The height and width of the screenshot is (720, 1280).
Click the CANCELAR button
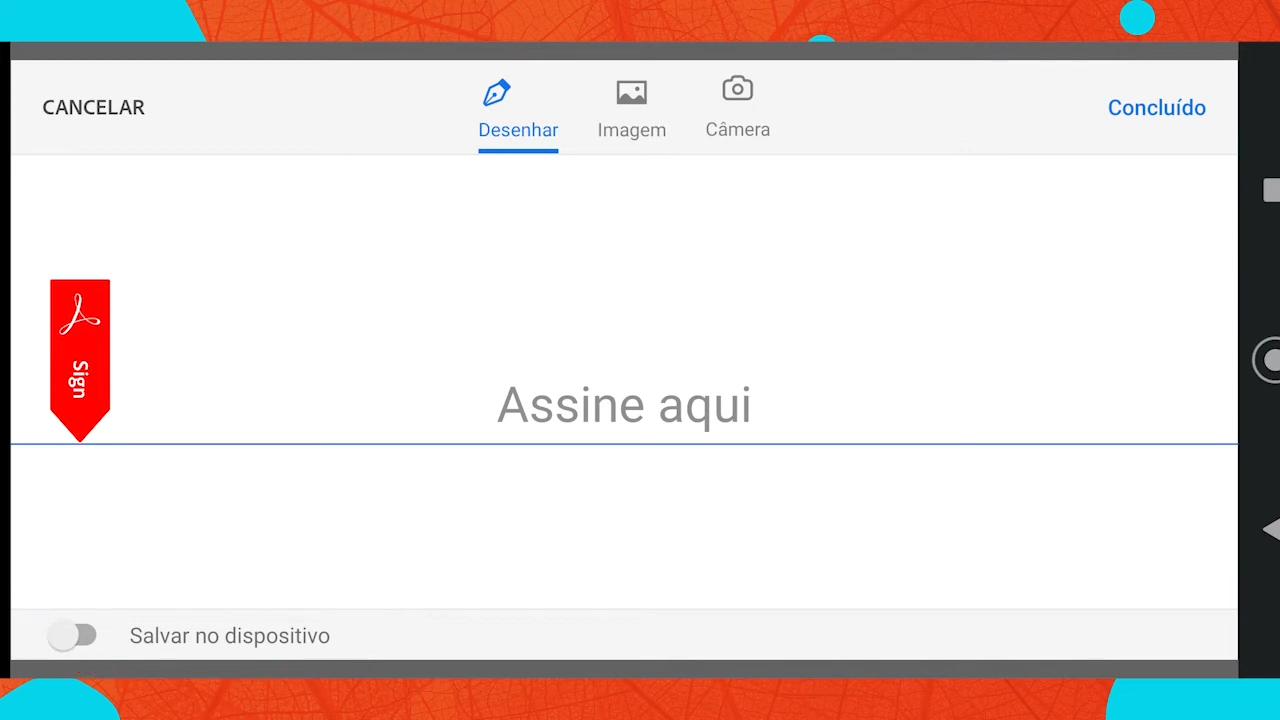93,107
